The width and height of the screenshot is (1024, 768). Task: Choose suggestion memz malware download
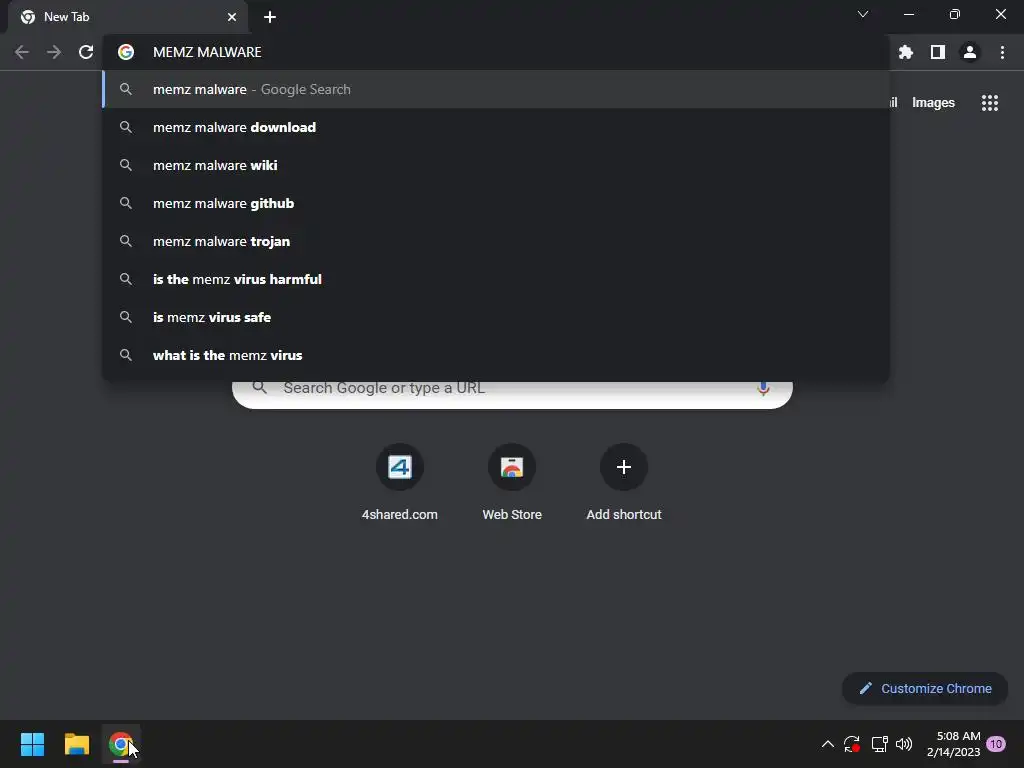point(496,127)
